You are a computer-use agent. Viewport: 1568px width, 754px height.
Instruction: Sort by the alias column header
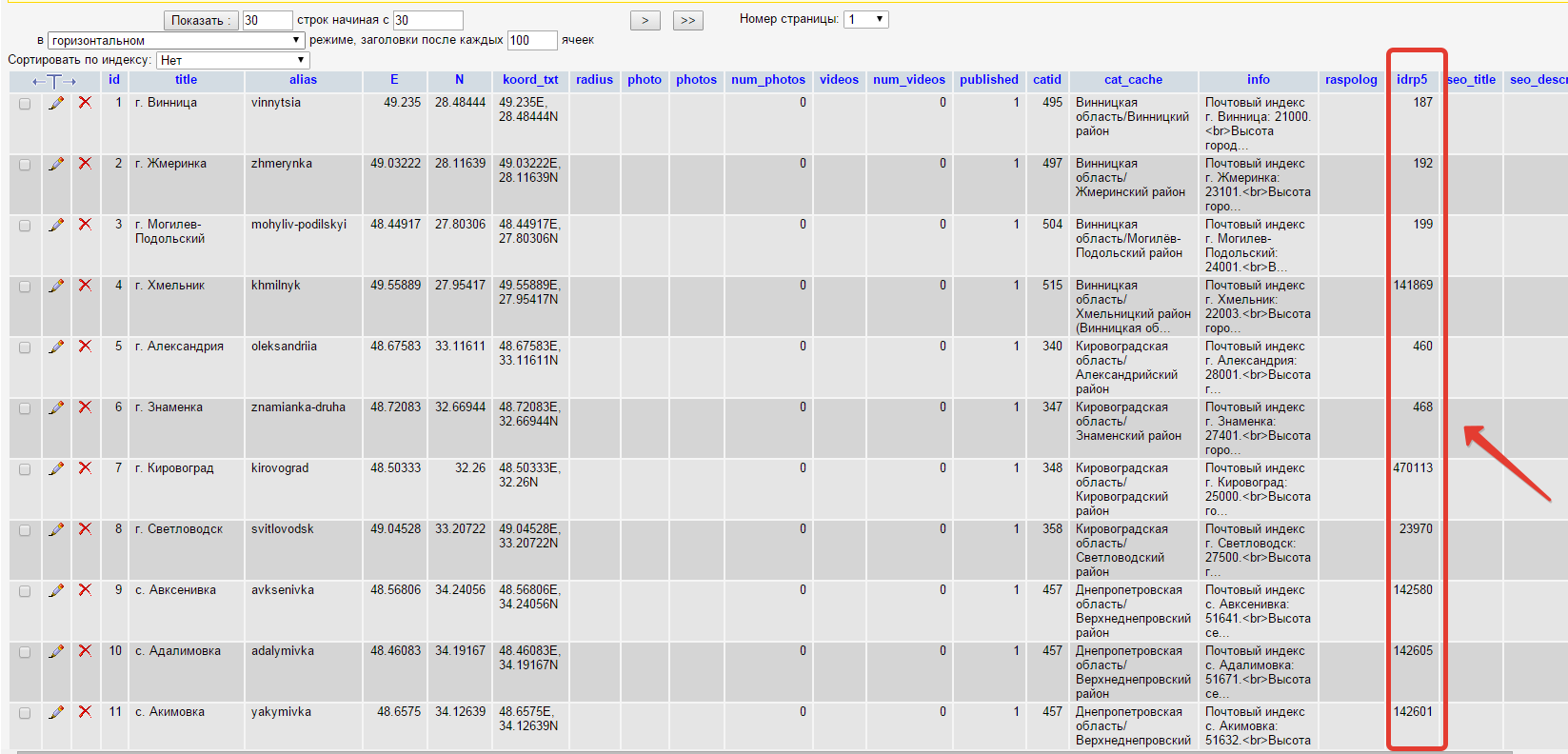303,80
